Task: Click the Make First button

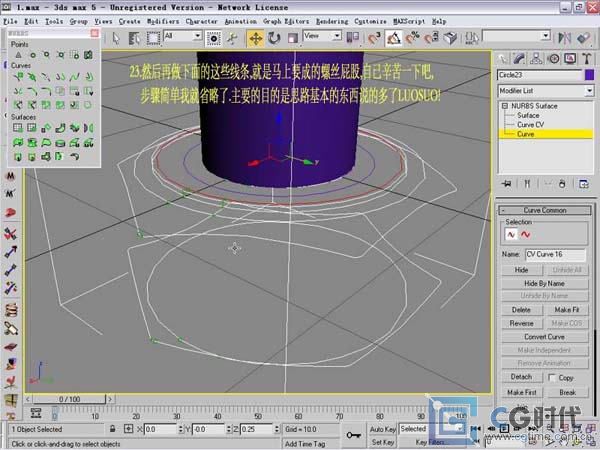Action: (522, 393)
